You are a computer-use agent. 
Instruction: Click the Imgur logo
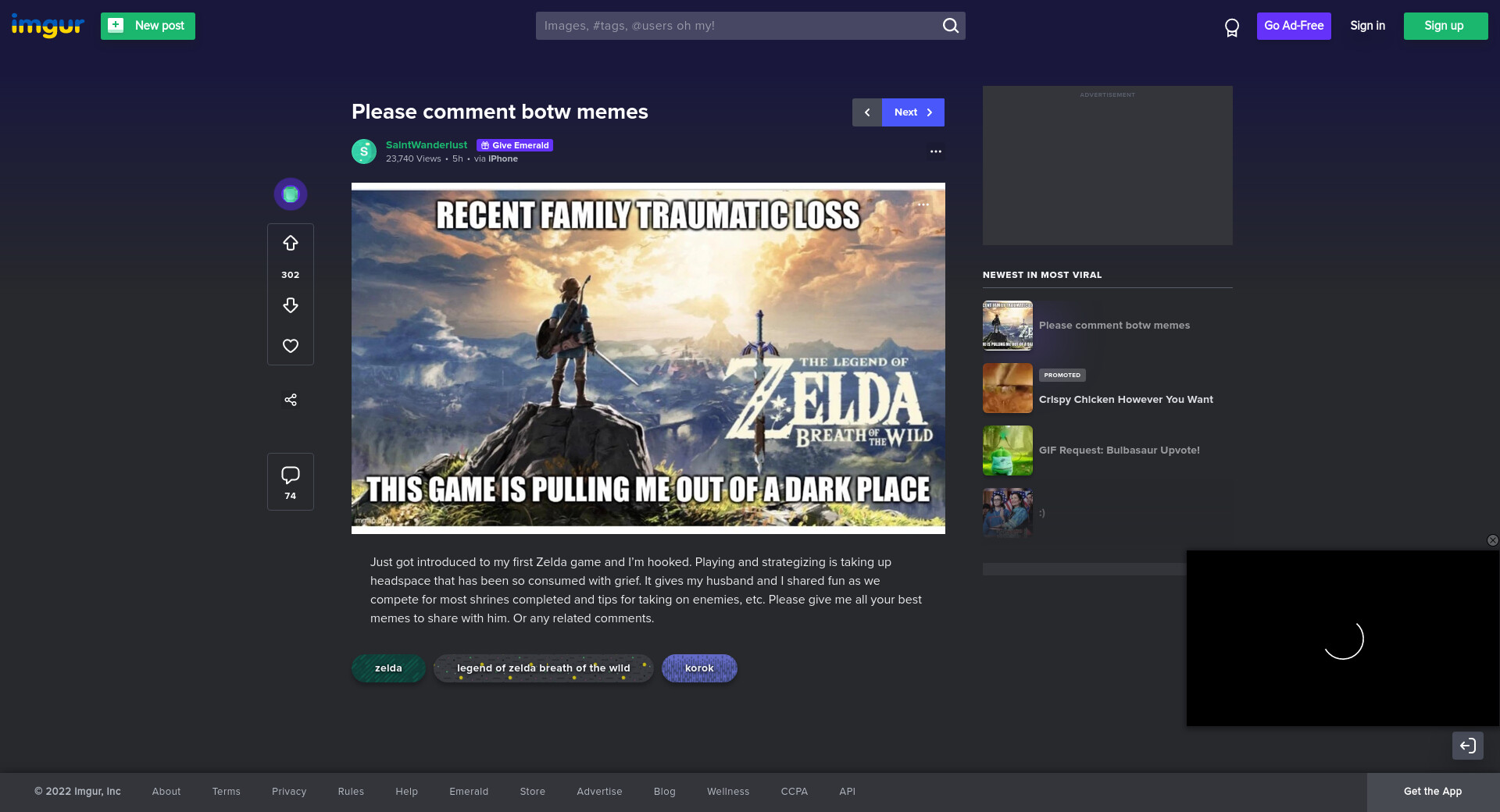(x=48, y=26)
